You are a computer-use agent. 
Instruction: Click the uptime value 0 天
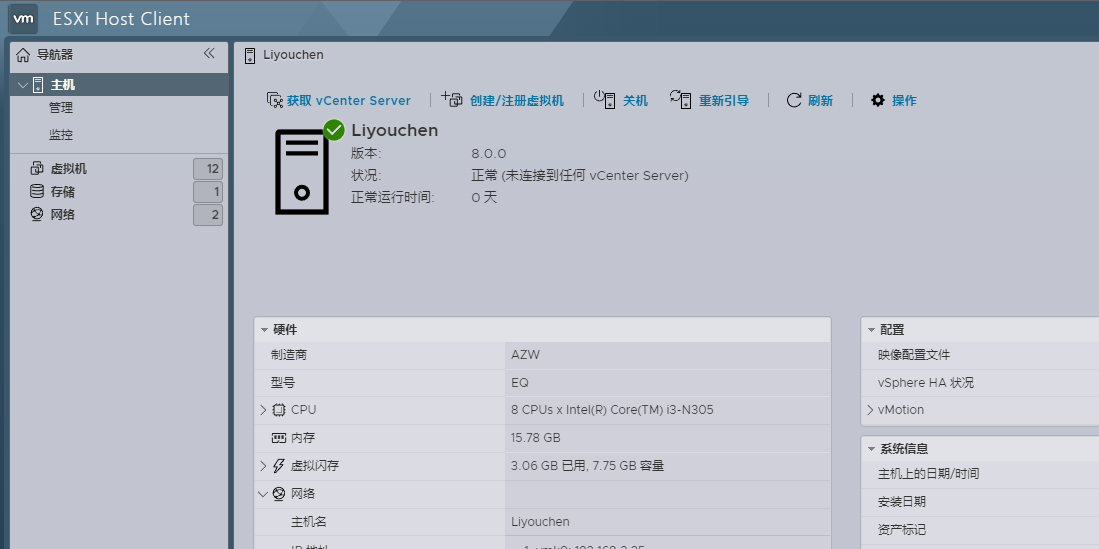(484, 198)
